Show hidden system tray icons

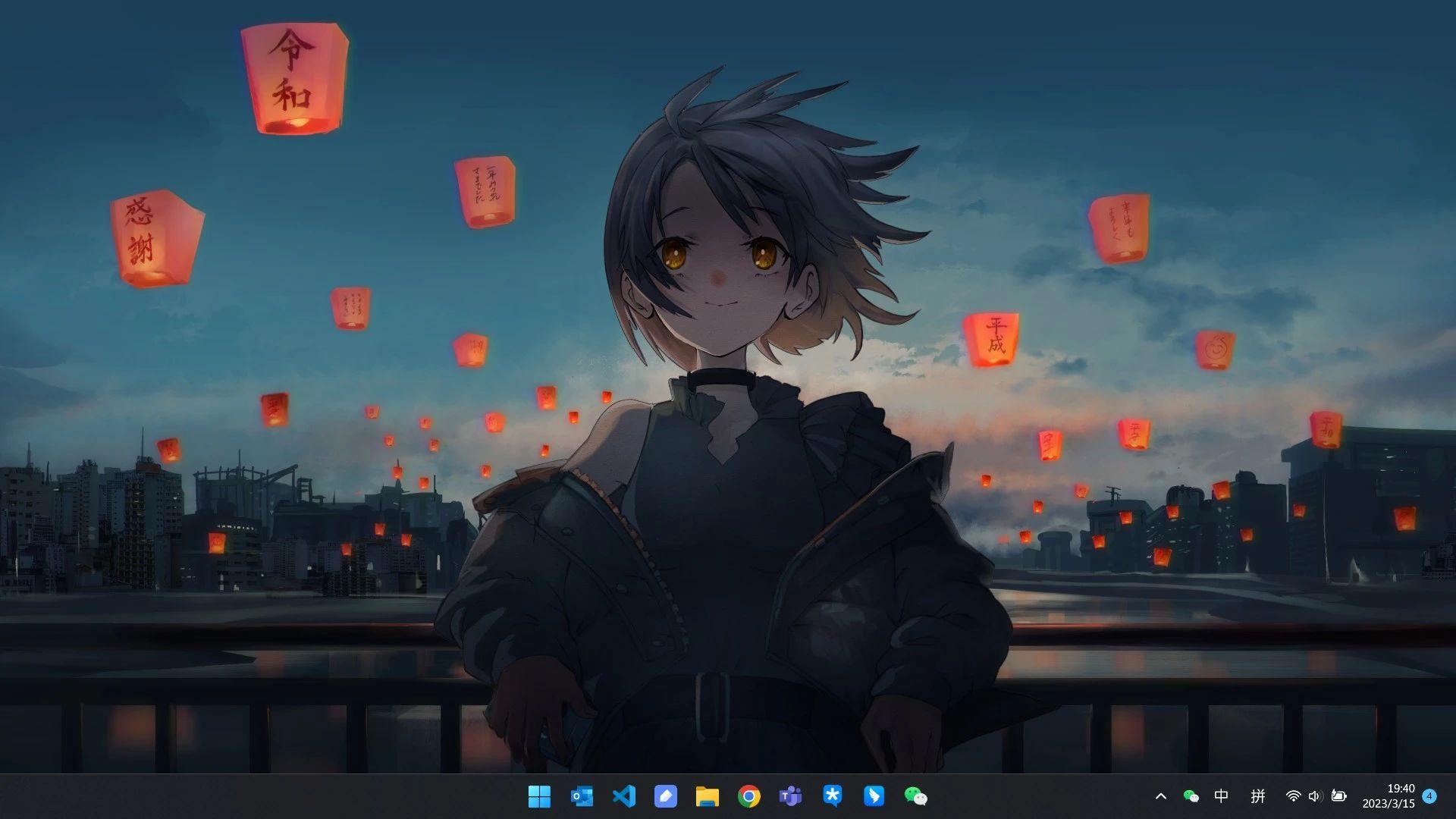tap(1160, 796)
